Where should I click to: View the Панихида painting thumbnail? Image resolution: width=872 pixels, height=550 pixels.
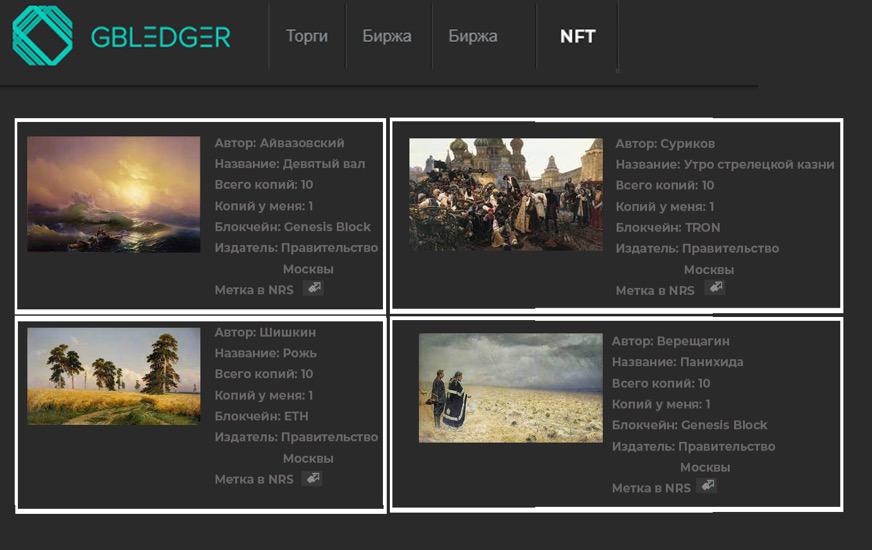[511, 388]
